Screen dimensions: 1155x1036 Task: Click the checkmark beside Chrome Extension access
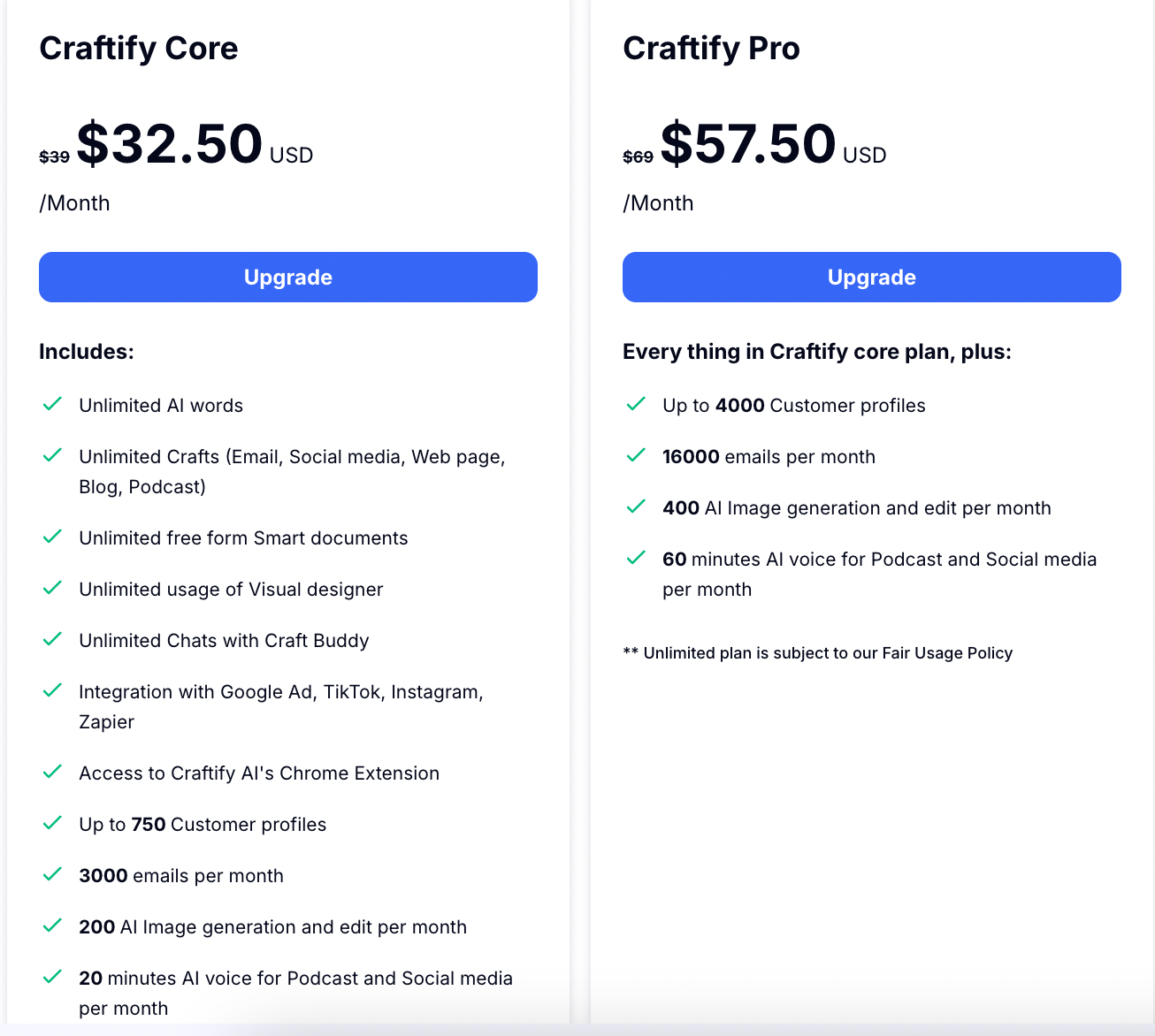52,772
